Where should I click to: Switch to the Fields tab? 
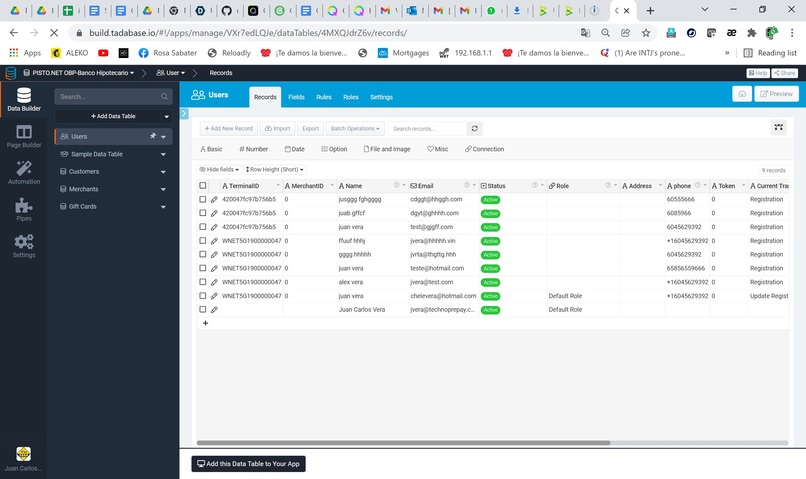(x=296, y=97)
